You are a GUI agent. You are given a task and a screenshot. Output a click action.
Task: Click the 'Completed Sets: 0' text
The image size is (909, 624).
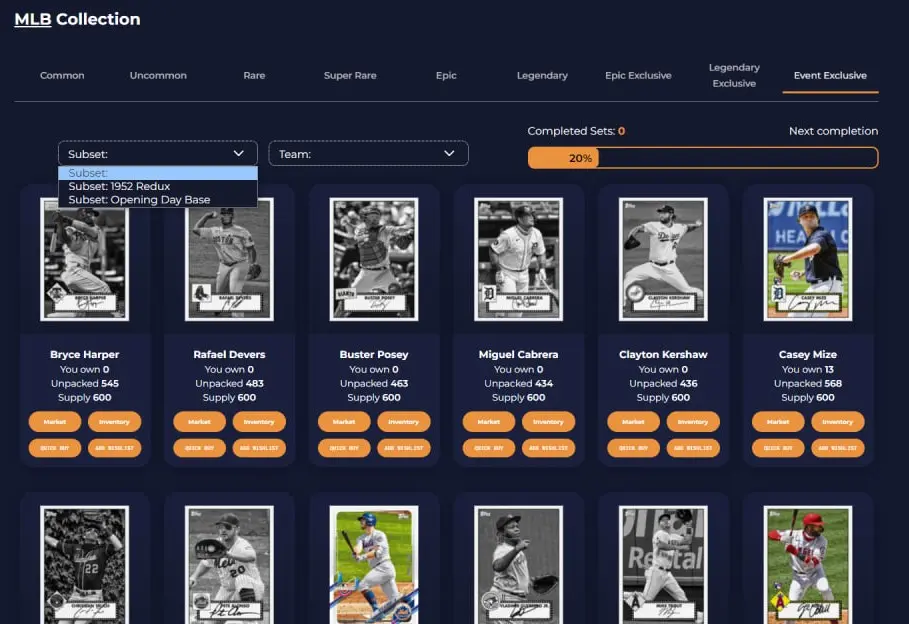[576, 131]
